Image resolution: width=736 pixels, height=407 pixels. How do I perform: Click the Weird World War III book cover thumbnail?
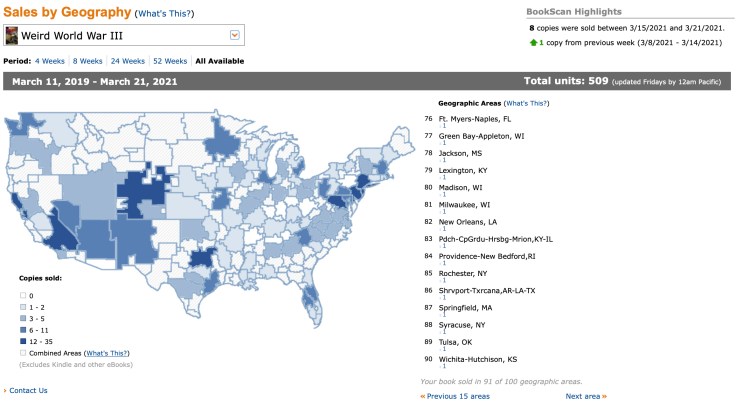click(x=12, y=36)
